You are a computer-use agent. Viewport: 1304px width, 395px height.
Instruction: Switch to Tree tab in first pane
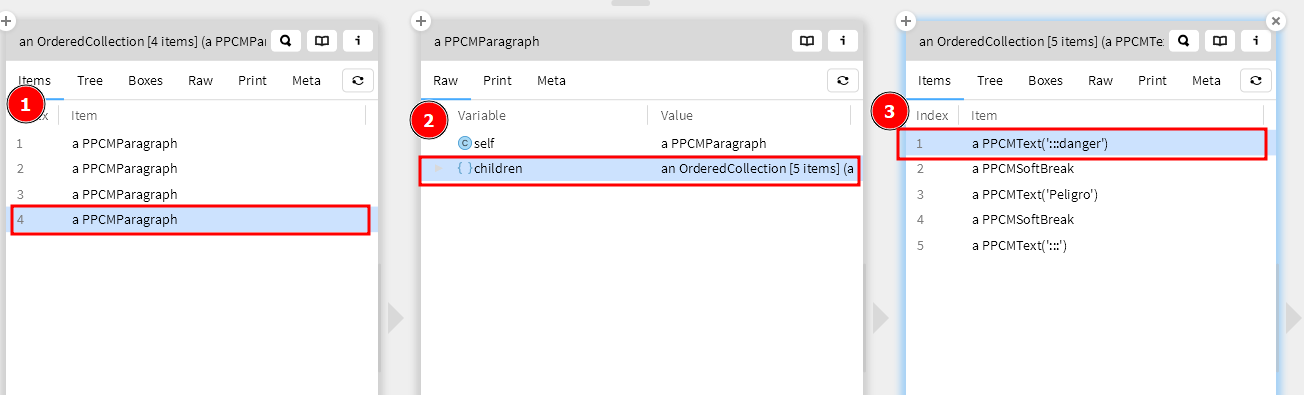[x=89, y=81]
